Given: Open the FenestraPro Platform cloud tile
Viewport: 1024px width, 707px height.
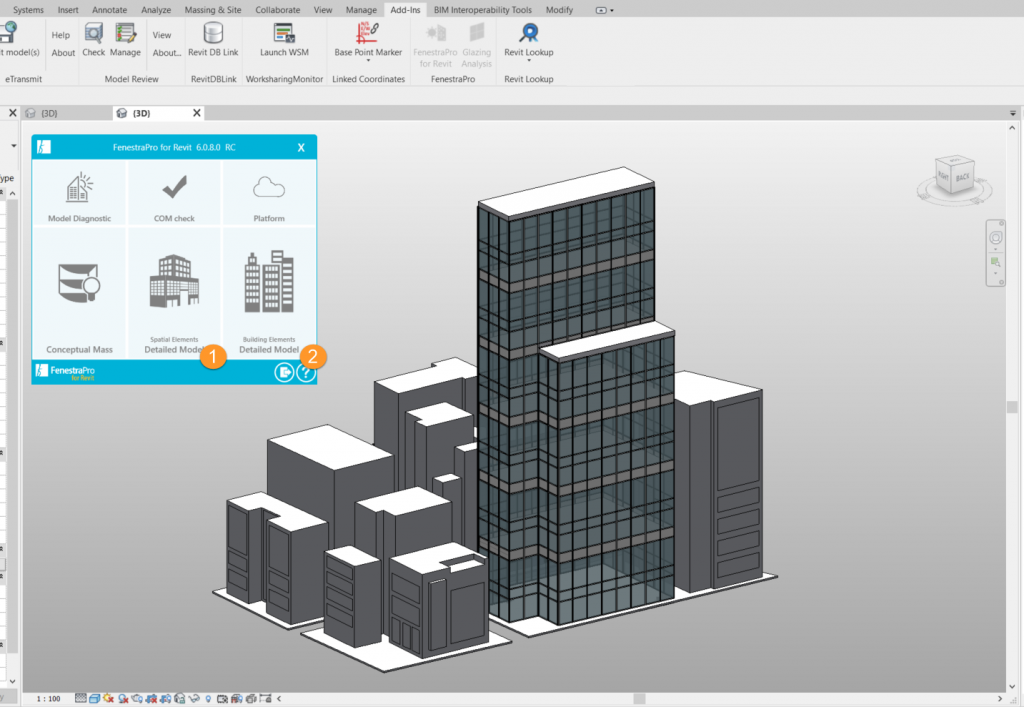Looking at the screenshot, I should pos(269,195).
